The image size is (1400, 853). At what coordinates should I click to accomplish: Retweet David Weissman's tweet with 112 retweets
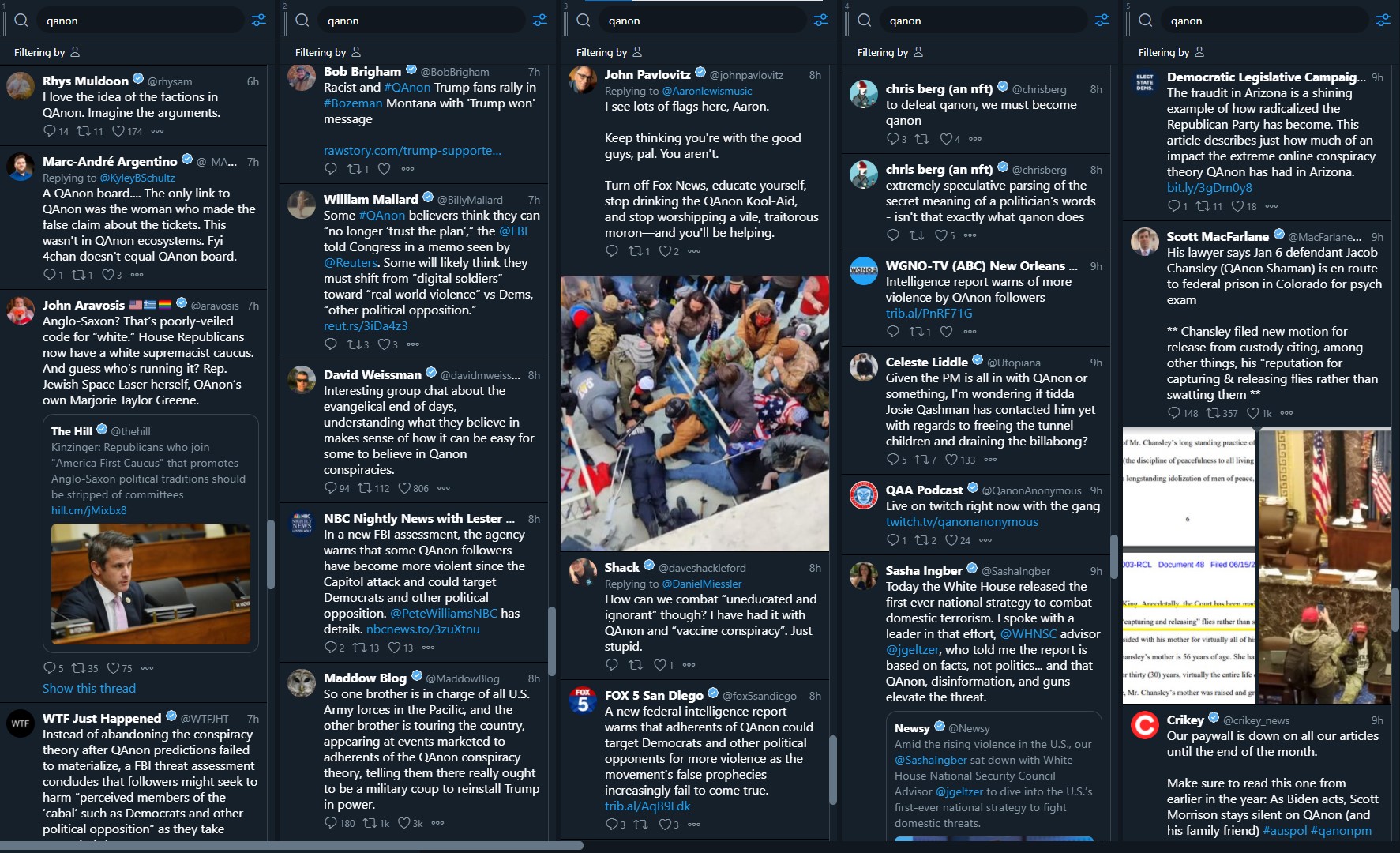pyautogui.click(x=365, y=488)
